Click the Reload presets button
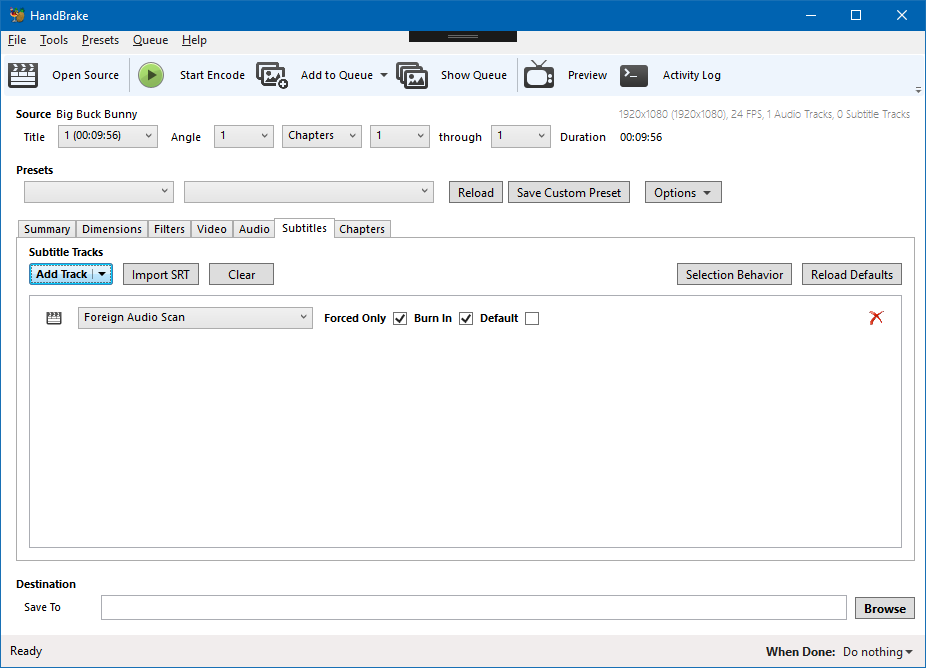926x668 pixels. coord(476,193)
